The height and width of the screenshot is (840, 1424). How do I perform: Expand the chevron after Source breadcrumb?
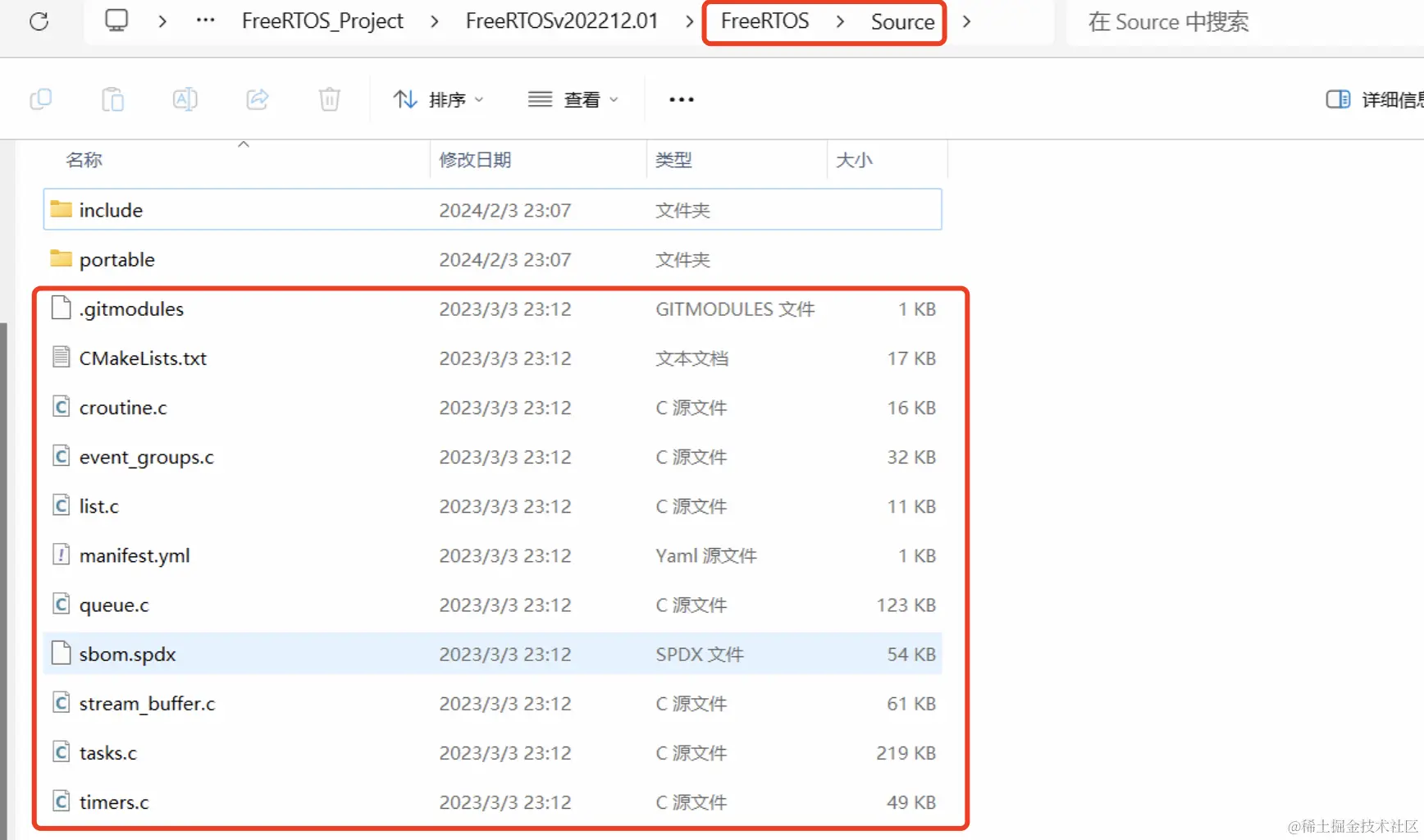966,21
